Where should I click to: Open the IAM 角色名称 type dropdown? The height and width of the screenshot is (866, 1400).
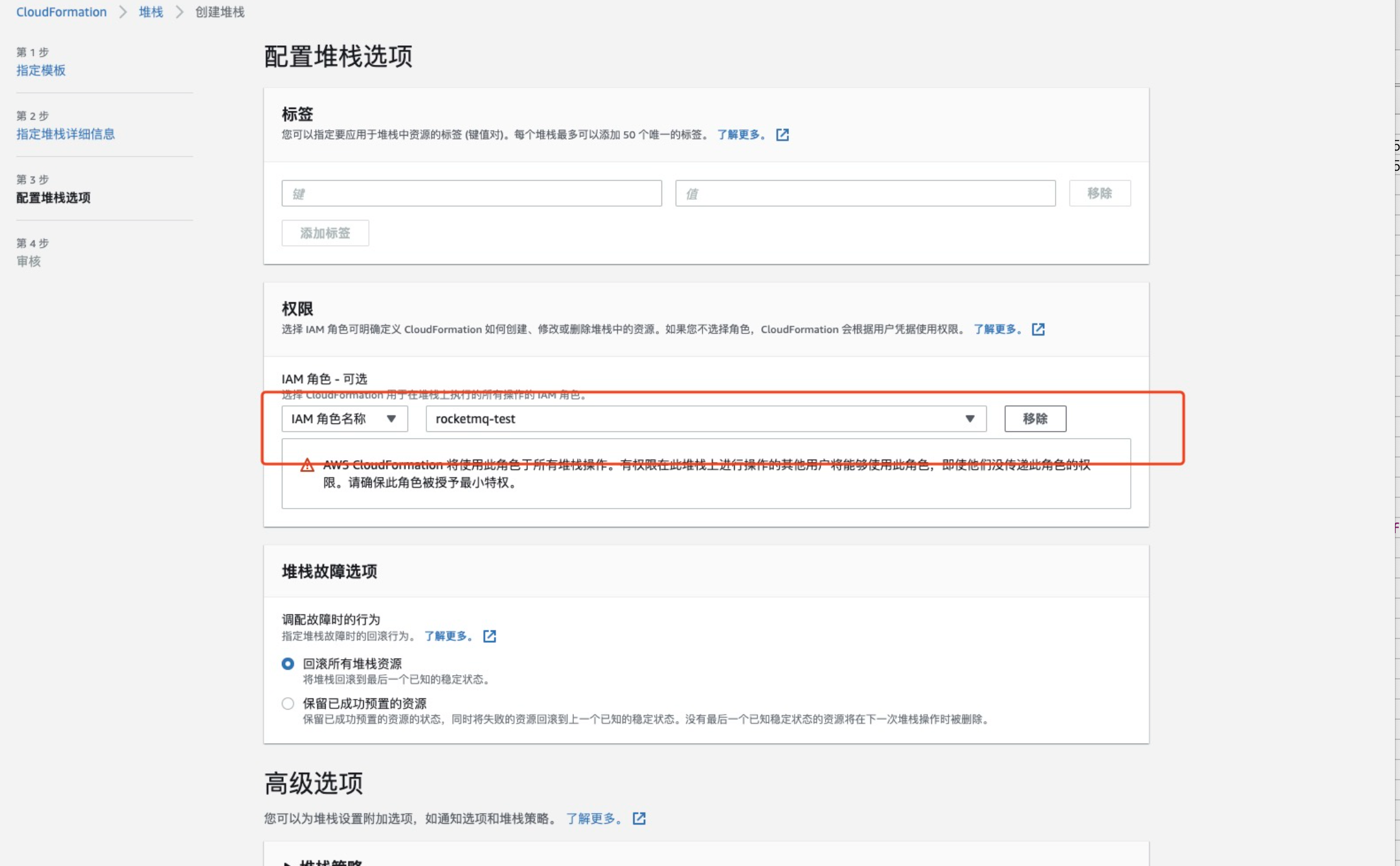pyautogui.click(x=344, y=419)
